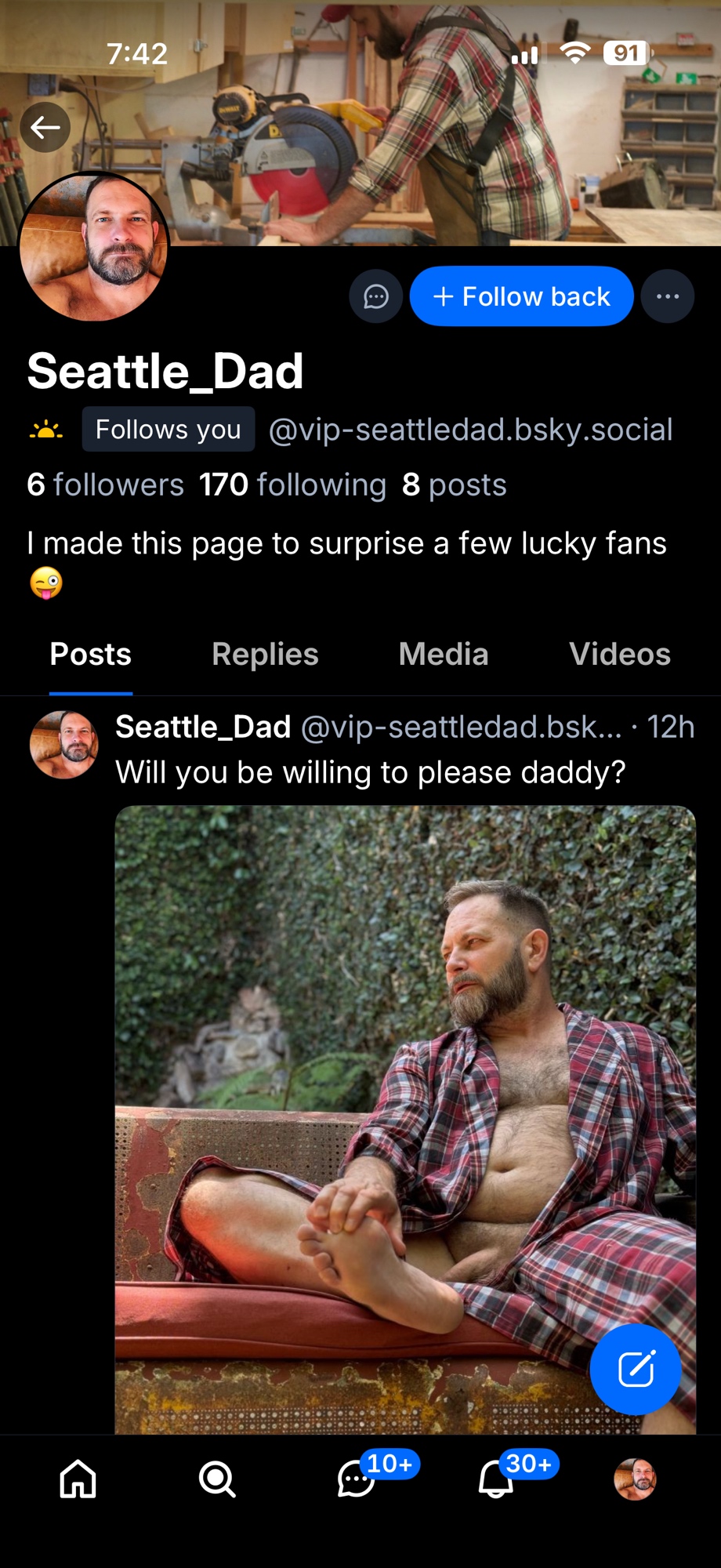Open chats with 10+ badge
The height and width of the screenshot is (1568, 721).
[357, 1479]
